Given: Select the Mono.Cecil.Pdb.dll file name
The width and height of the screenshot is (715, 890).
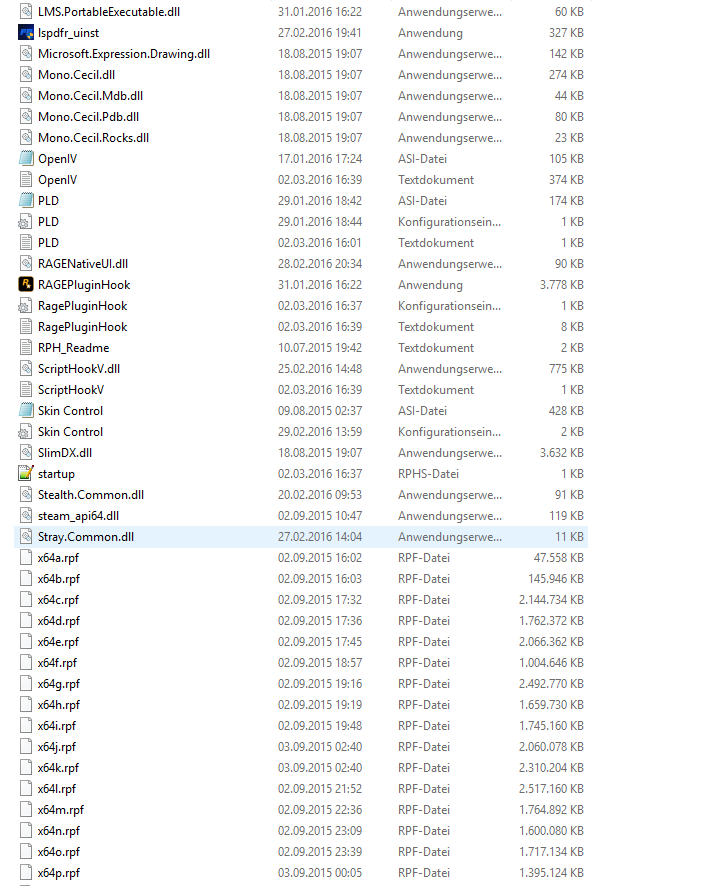Looking at the screenshot, I should click(89, 117).
